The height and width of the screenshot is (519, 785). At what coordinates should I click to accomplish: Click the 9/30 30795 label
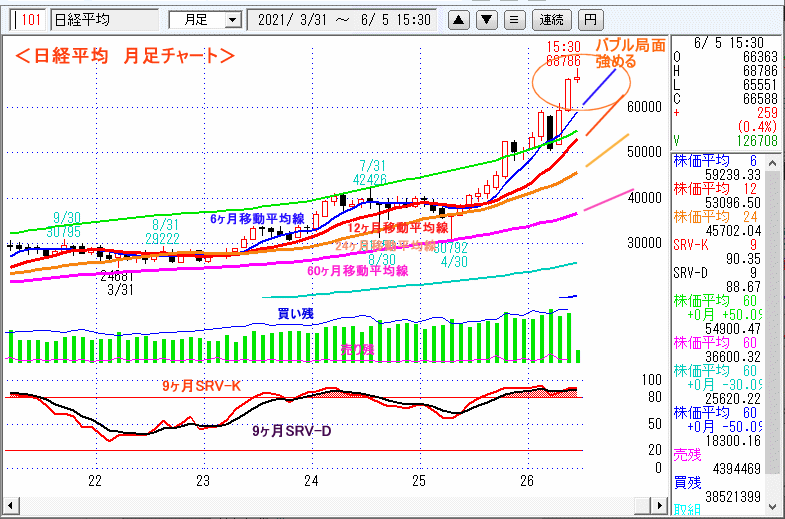[x=64, y=225]
